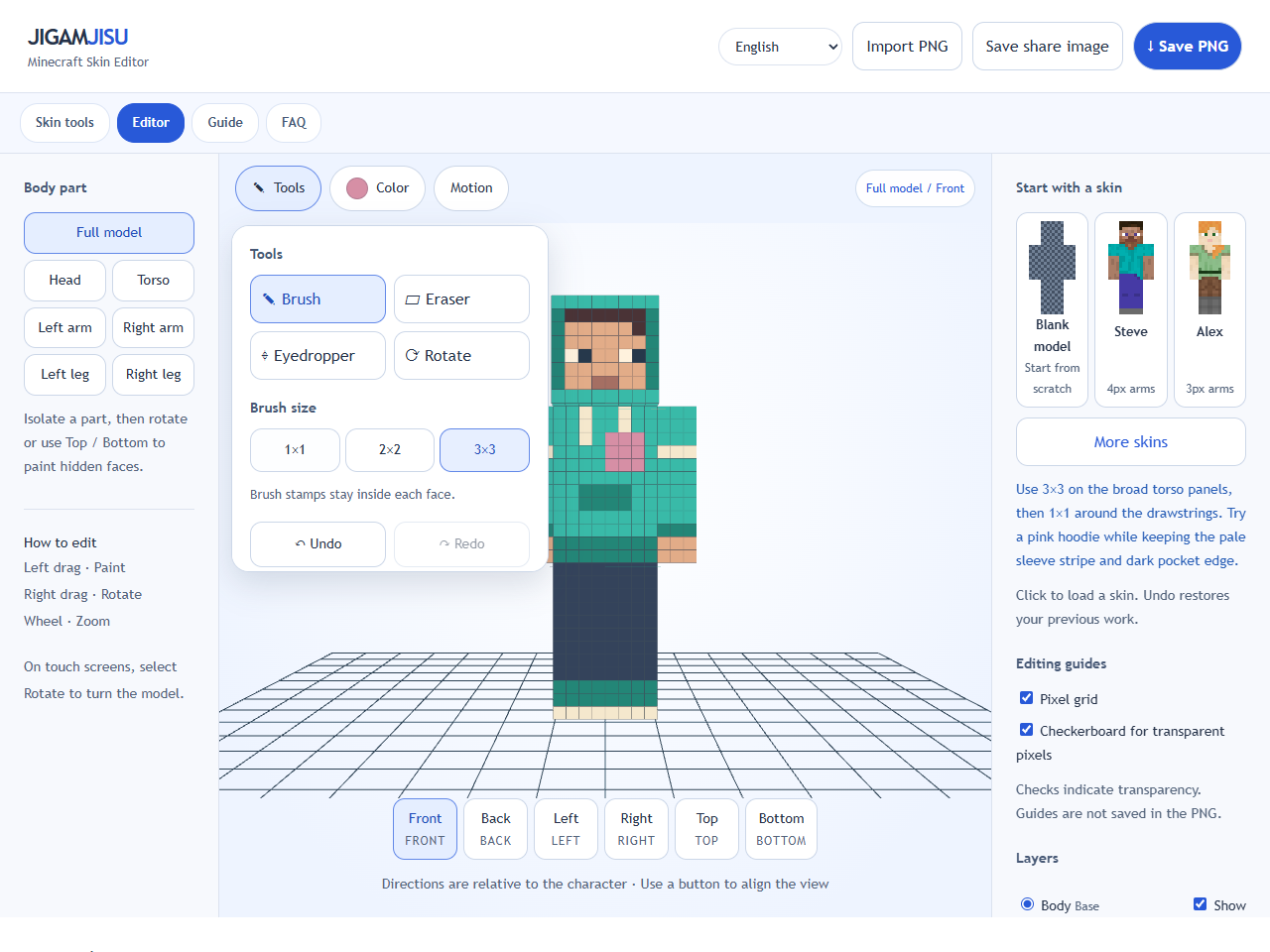Image resolution: width=1270 pixels, height=952 pixels.
Task: Load the Blank model skin
Action: pos(1052,309)
